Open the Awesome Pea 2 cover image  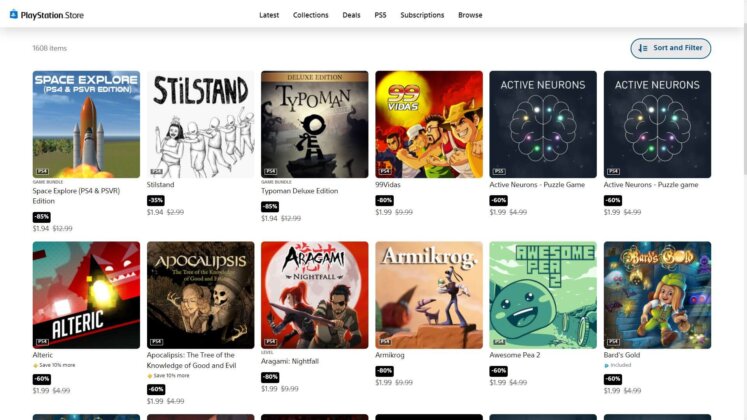(x=543, y=295)
